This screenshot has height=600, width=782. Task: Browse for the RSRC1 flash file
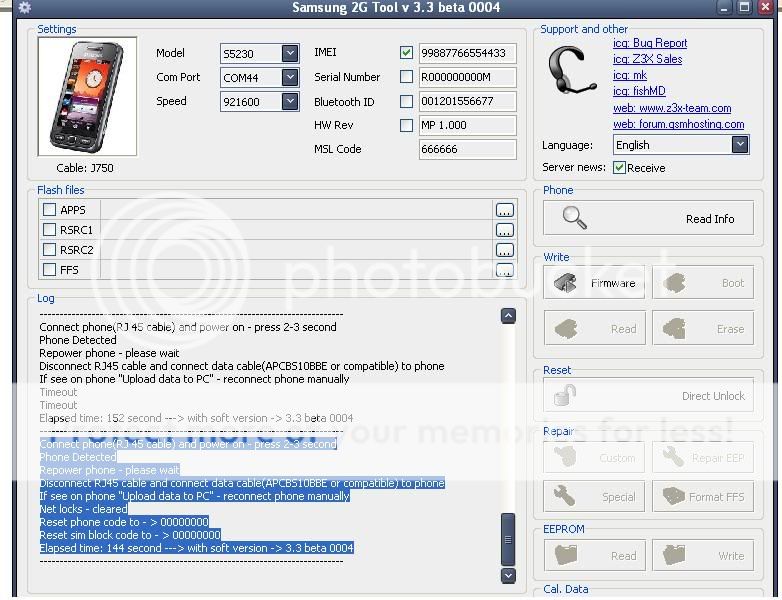point(505,230)
